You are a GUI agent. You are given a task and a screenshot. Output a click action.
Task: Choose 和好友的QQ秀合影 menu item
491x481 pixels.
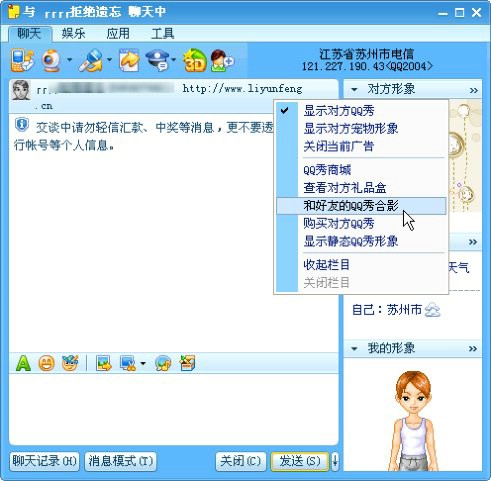point(361,206)
